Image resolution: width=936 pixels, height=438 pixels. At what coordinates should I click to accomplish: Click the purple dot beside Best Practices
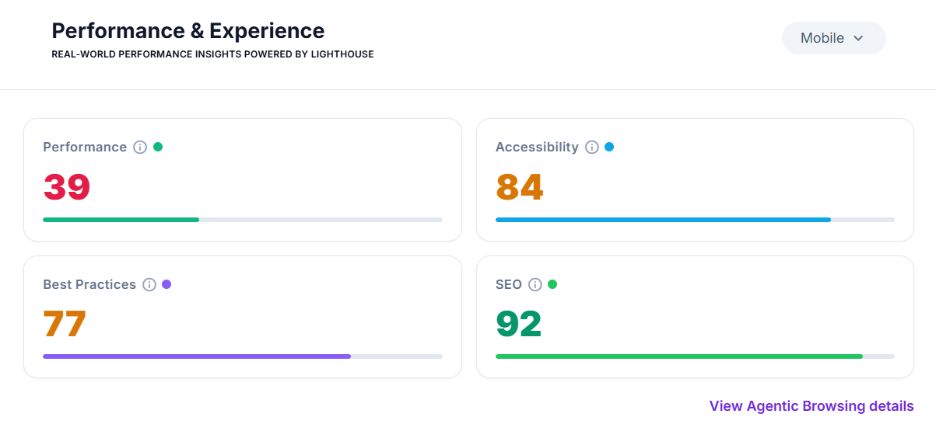167,284
